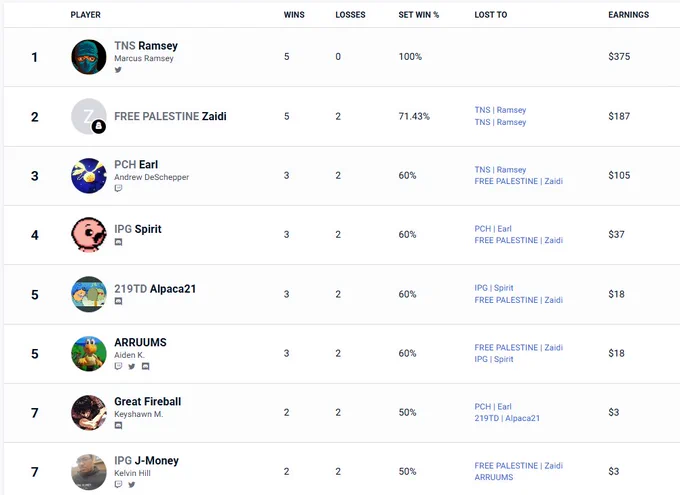Open ARRUUMS's Twitch icon

pos(118,366)
